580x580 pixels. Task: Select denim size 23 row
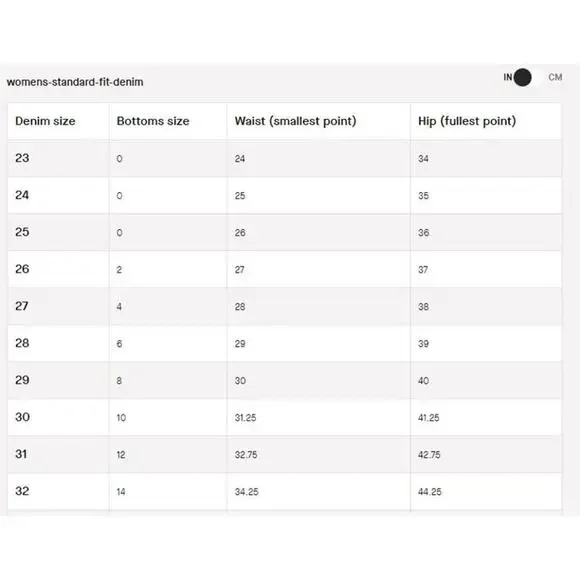pyautogui.click(x=284, y=158)
